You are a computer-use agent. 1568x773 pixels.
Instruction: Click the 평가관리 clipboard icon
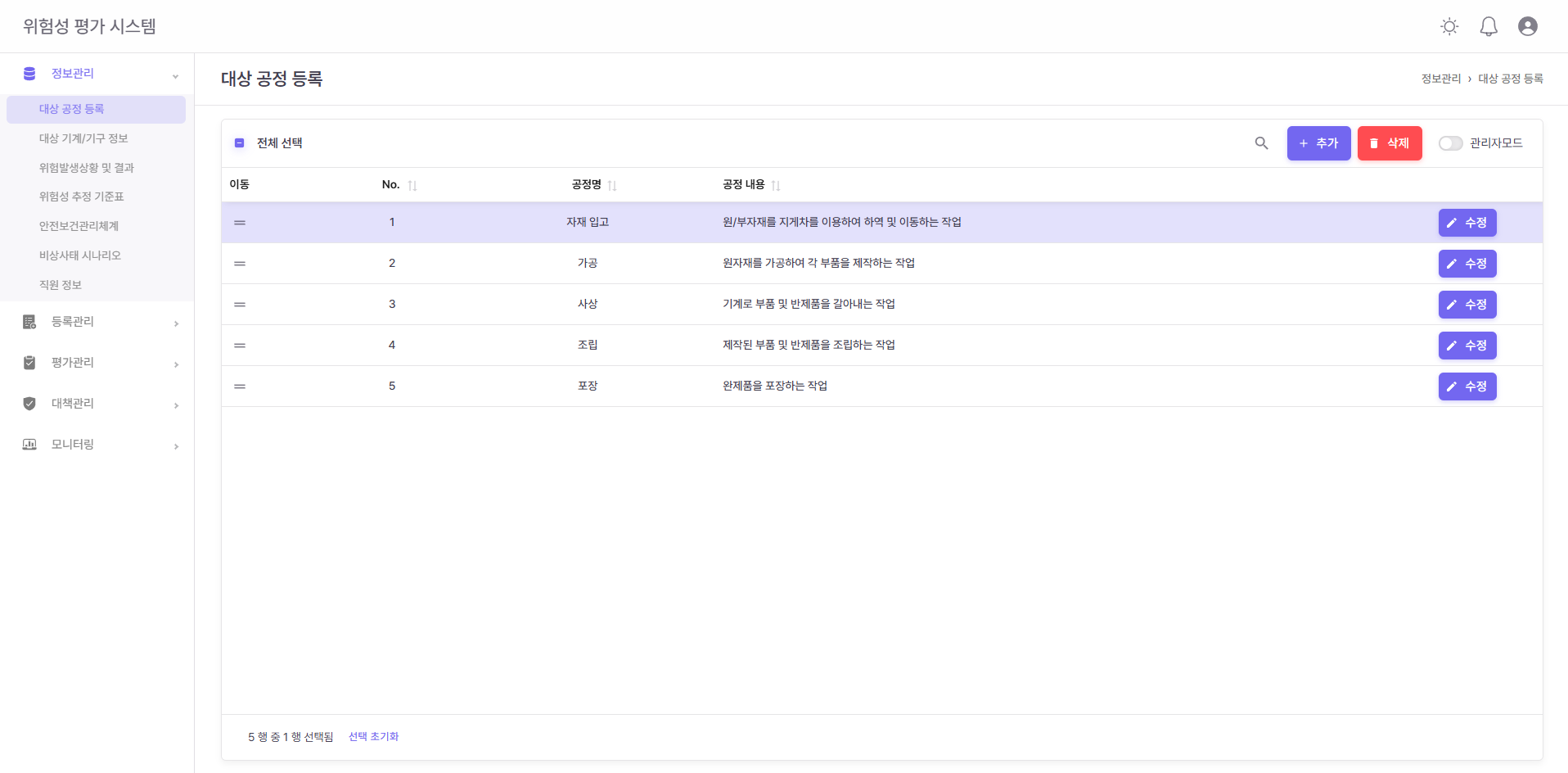pyautogui.click(x=29, y=363)
